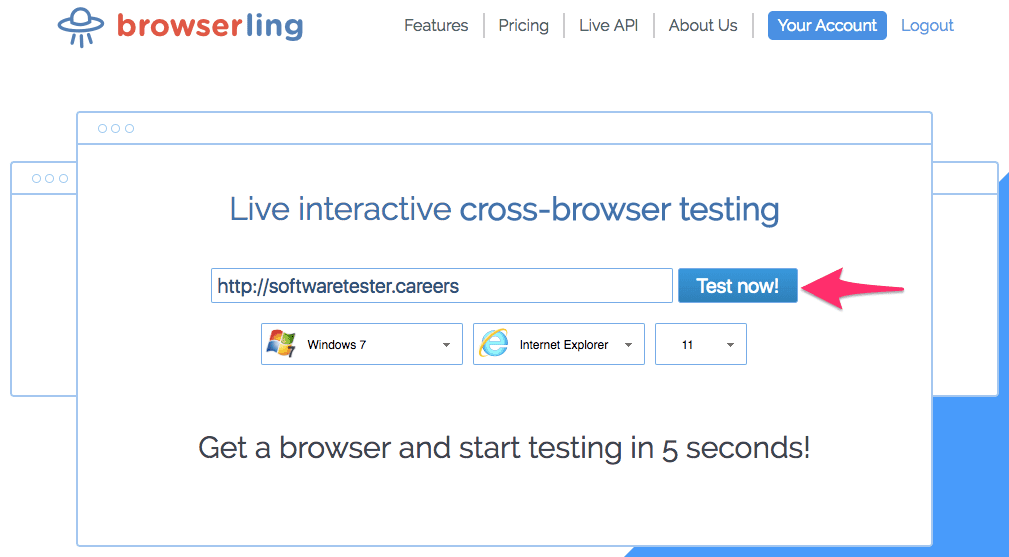1009x557 pixels.
Task: Click the Test now! button
Action: [x=737, y=286]
